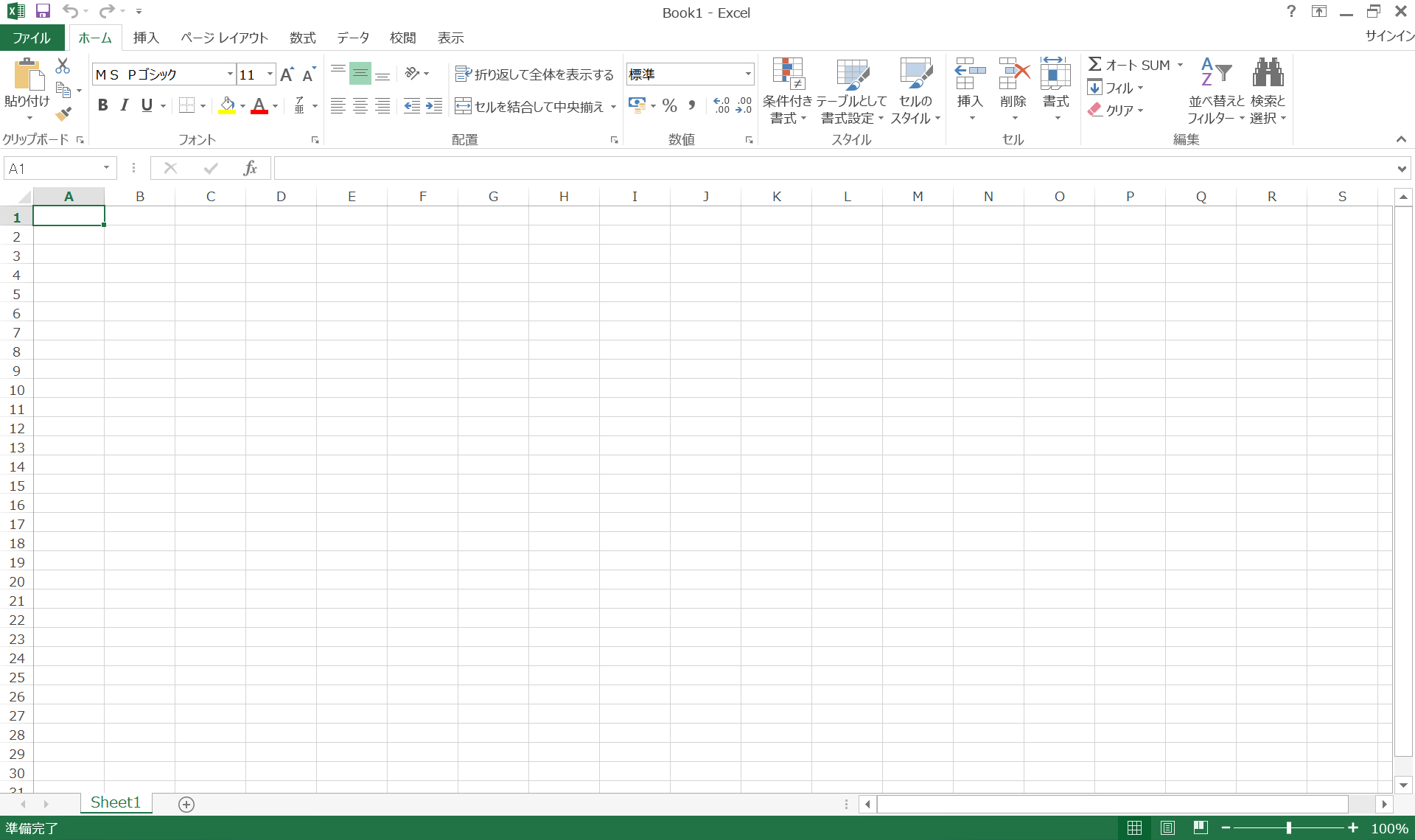Open the font size dropdown arrow

coord(270,74)
